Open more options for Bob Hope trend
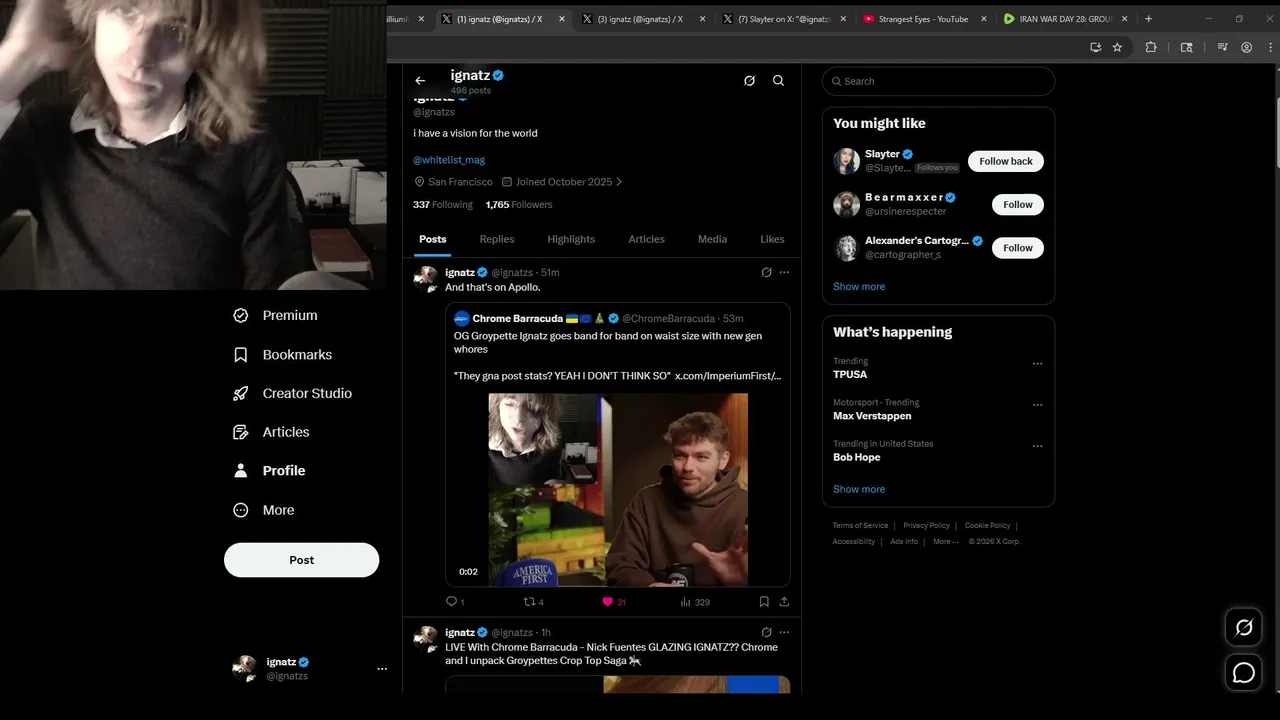This screenshot has height=720, width=1280. click(x=1037, y=446)
